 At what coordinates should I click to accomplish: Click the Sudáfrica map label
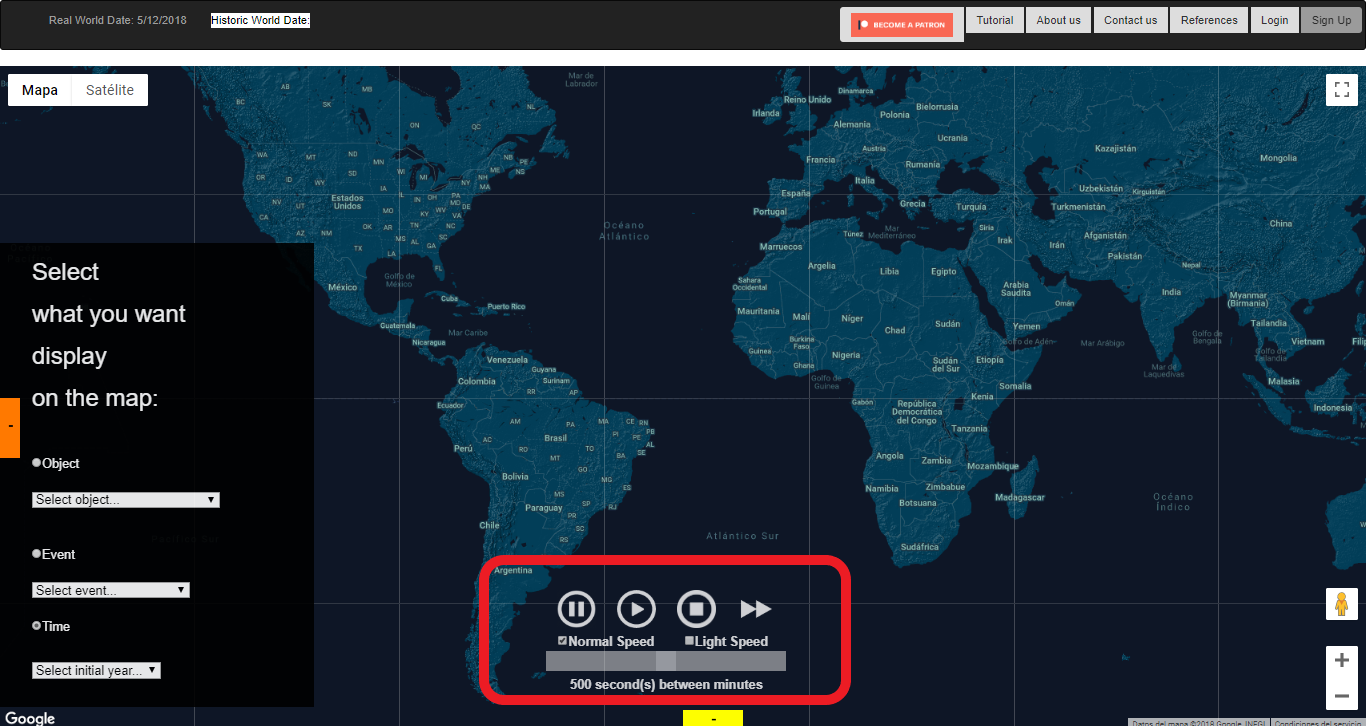click(920, 547)
